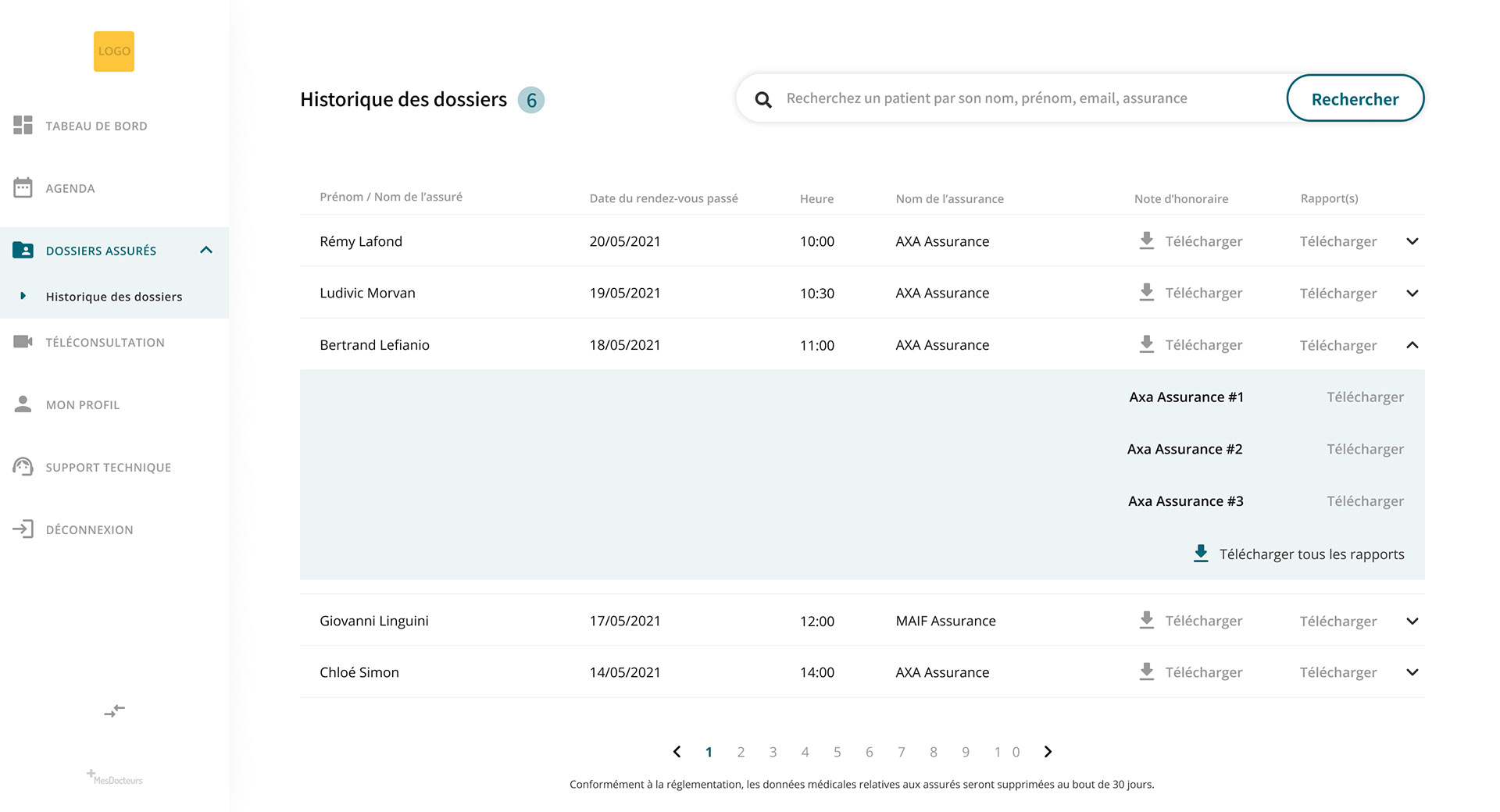Click the search magnifier icon

click(763, 99)
